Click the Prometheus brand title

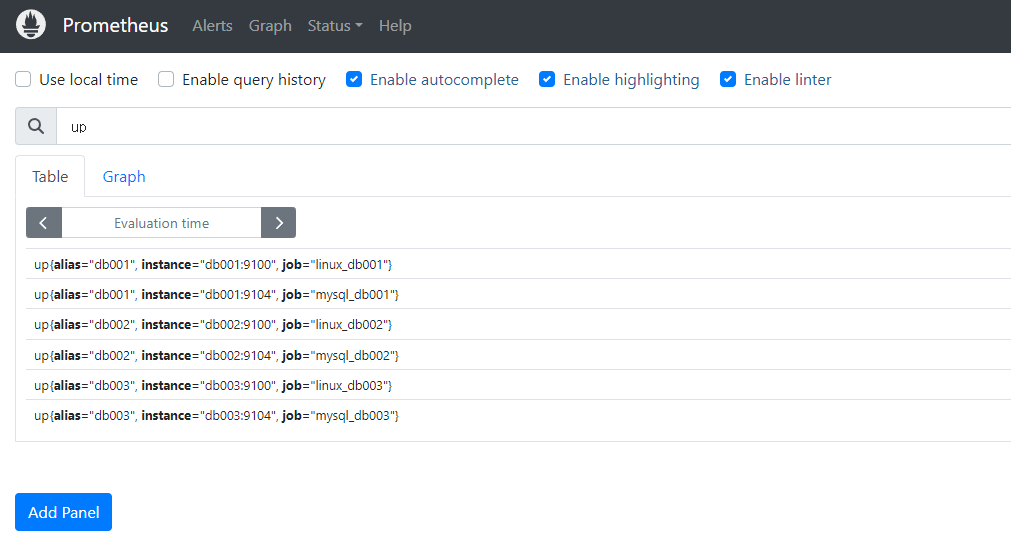[x=115, y=25]
